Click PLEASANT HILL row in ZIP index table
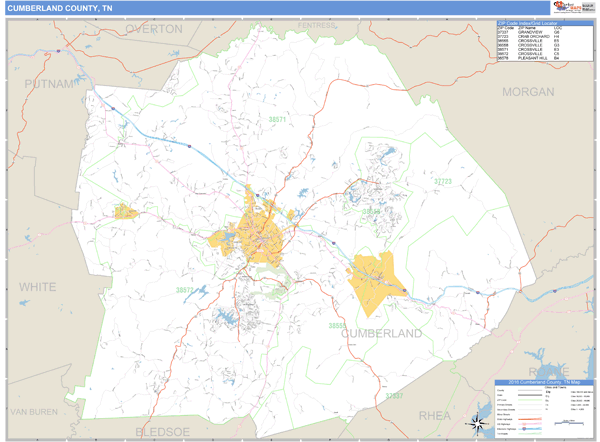The width and height of the screenshot is (600, 442). pyautogui.click(x=545, y=58)
